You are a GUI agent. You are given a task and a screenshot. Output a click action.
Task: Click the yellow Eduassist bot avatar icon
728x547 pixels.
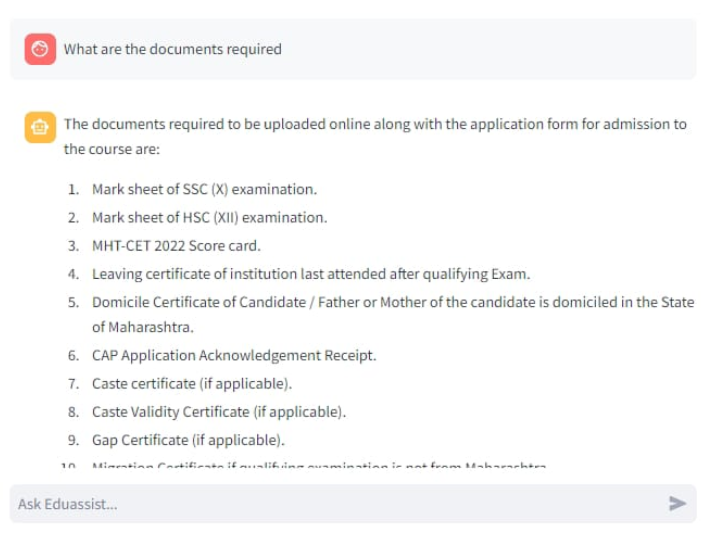click(40, 127)
